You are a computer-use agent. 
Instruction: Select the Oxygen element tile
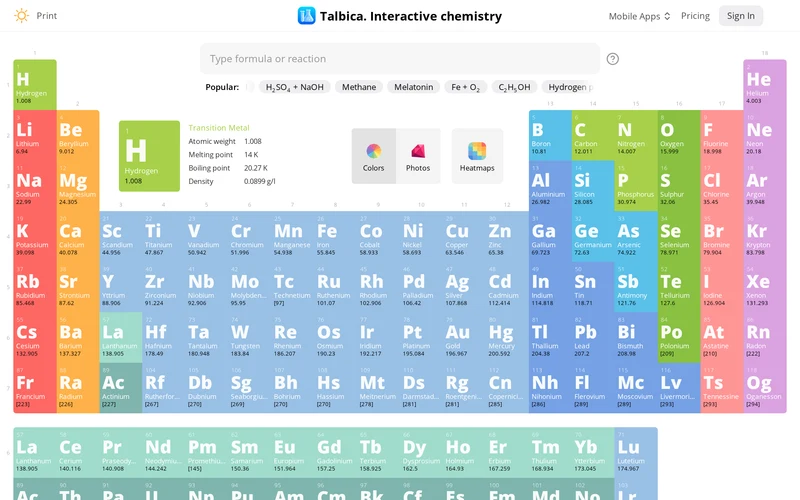679,135
